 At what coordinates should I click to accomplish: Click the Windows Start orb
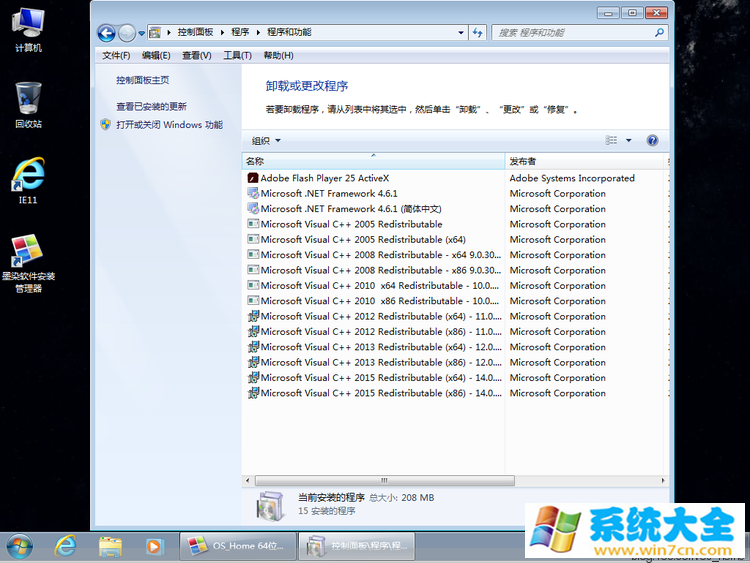(x=20, y=546)
